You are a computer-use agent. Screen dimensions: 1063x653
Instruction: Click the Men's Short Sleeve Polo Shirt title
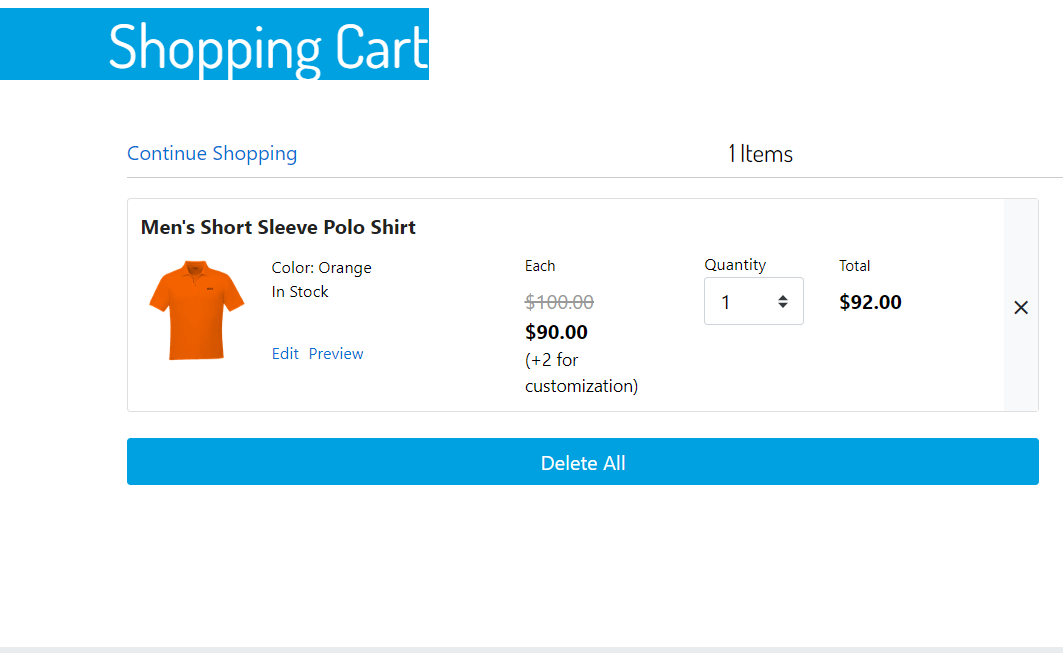(x=278, y=228)
